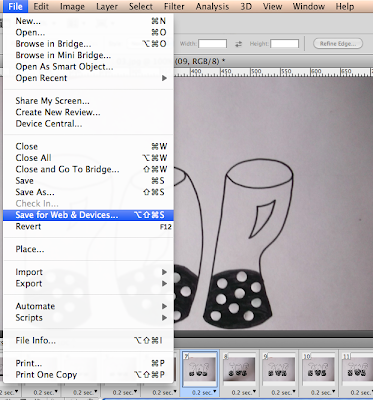Open the Image menu
The image size is (373, 400).
(72, 6)
